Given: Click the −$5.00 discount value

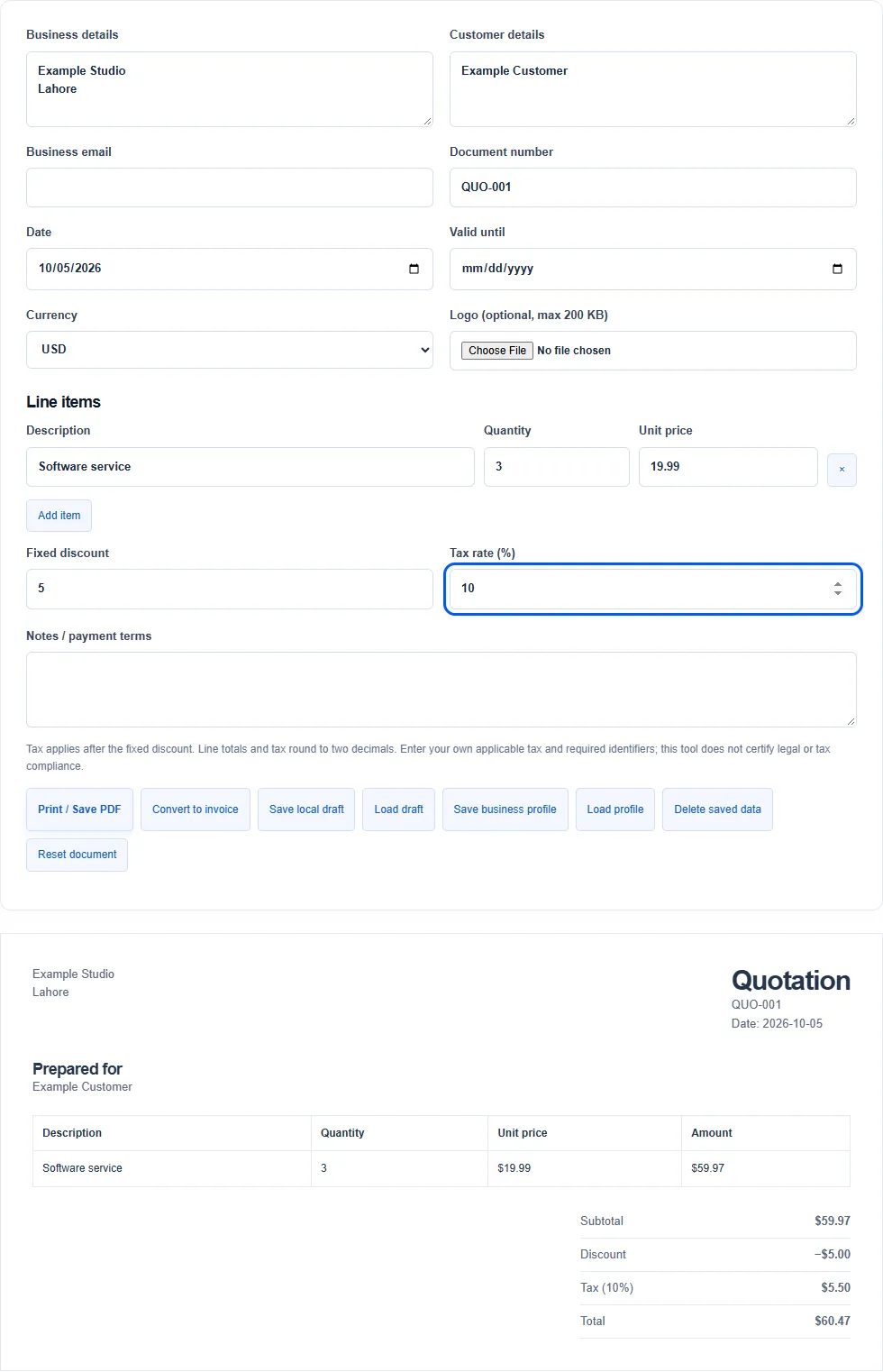Looking at the screenshot, I should tap(833, 1255).
